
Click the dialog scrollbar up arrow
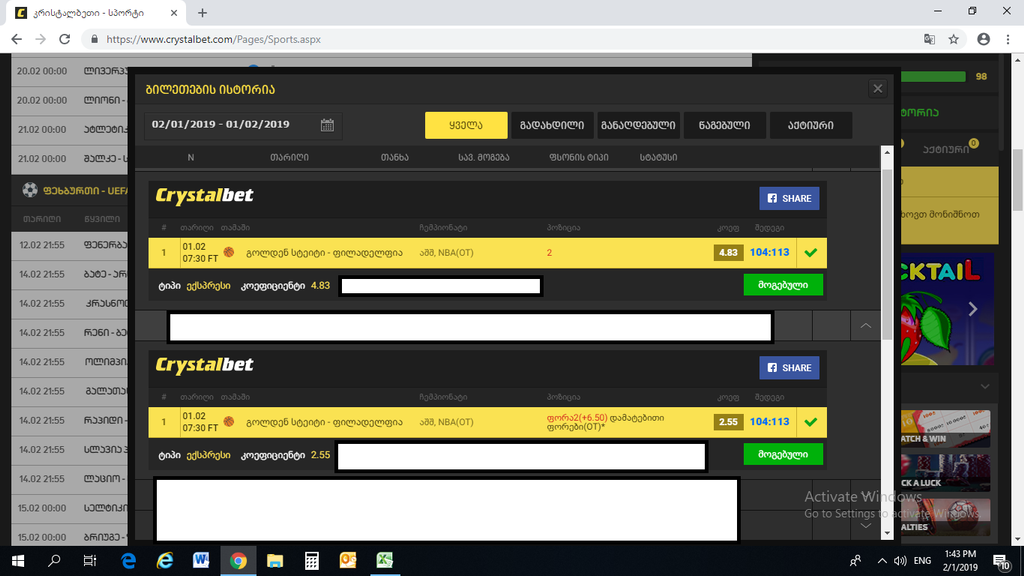click(x=887, y=152)
